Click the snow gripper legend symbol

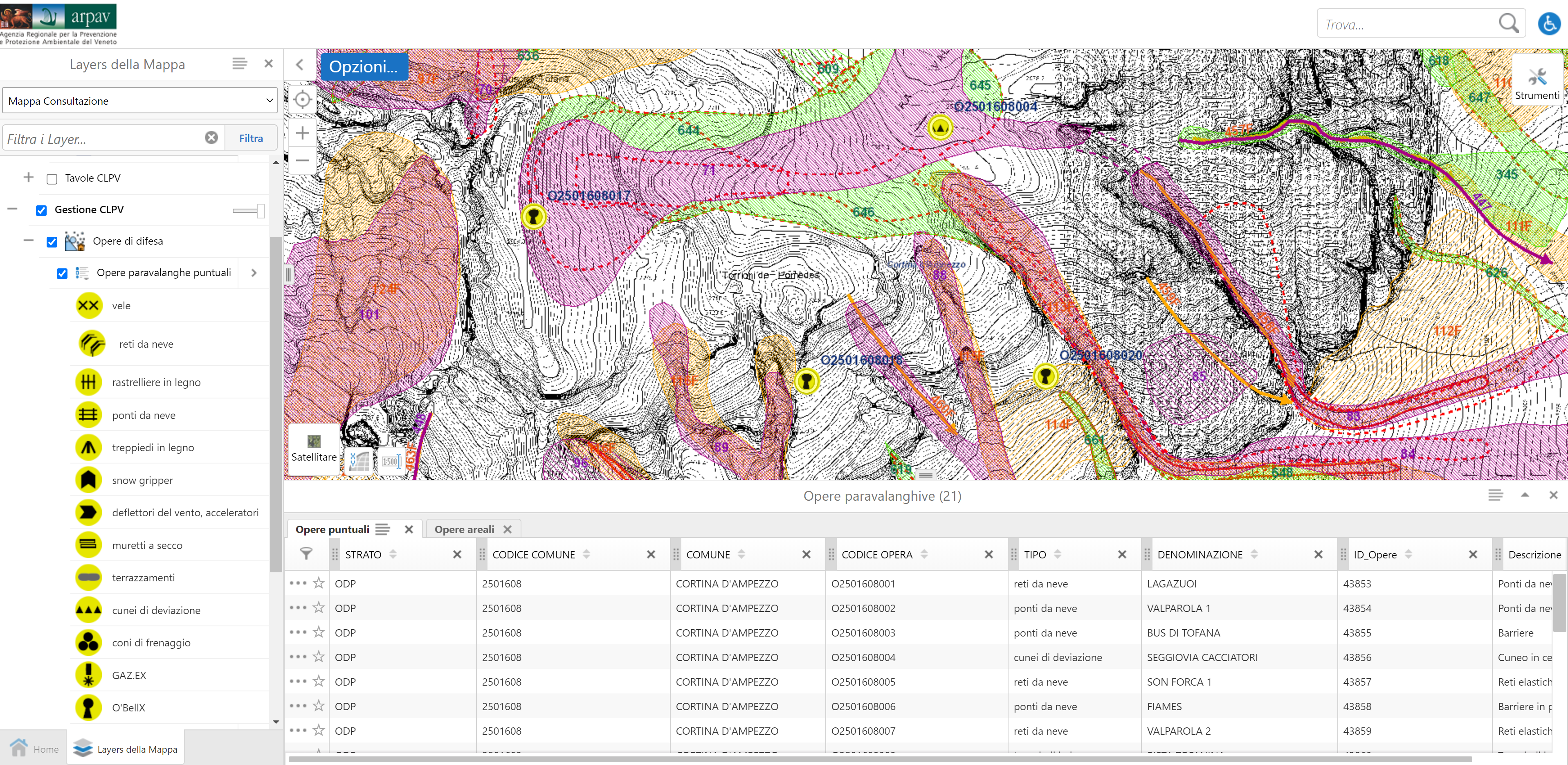[x=89, y=480]
